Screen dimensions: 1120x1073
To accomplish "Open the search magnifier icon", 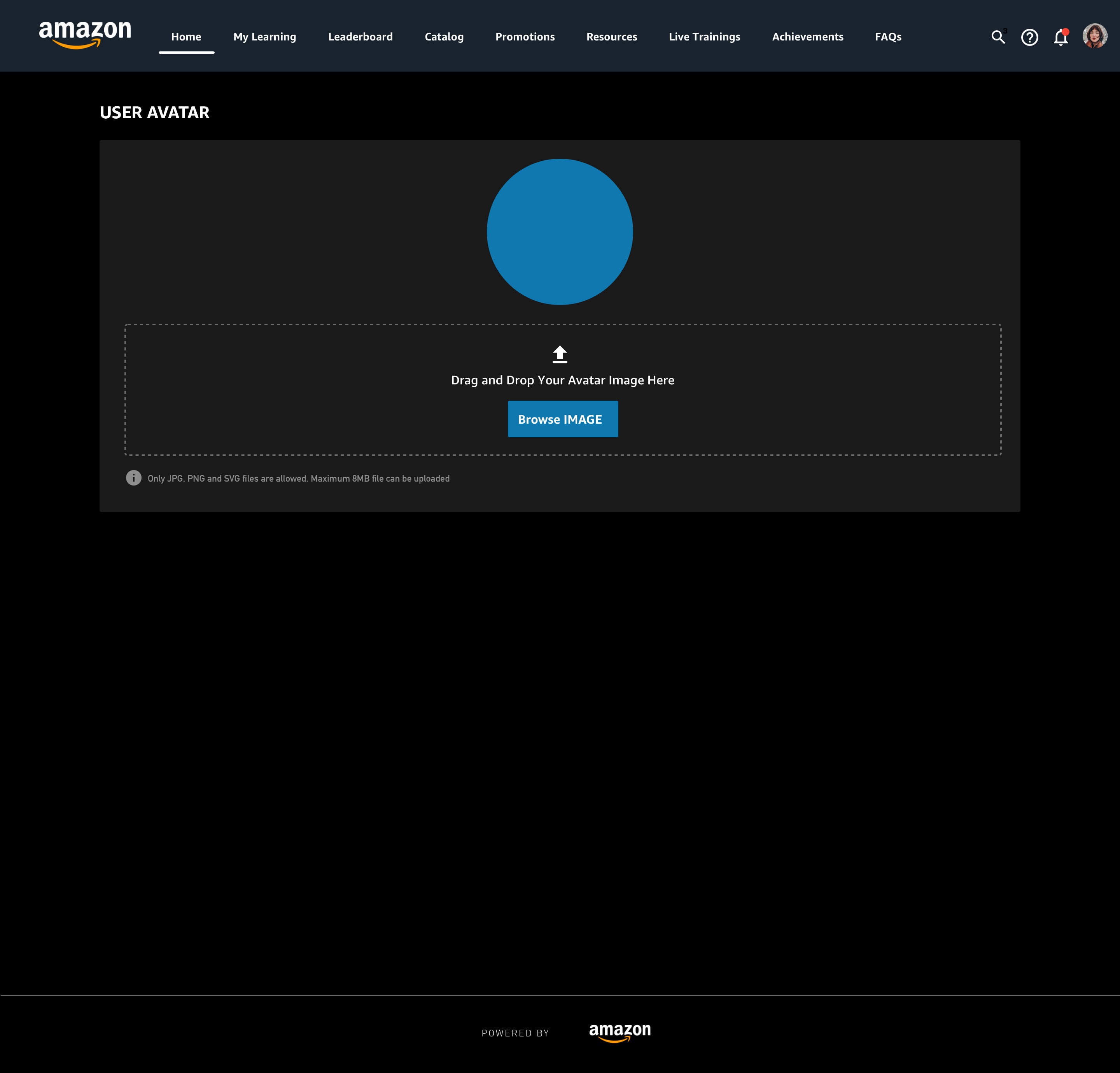I will 998,37.
